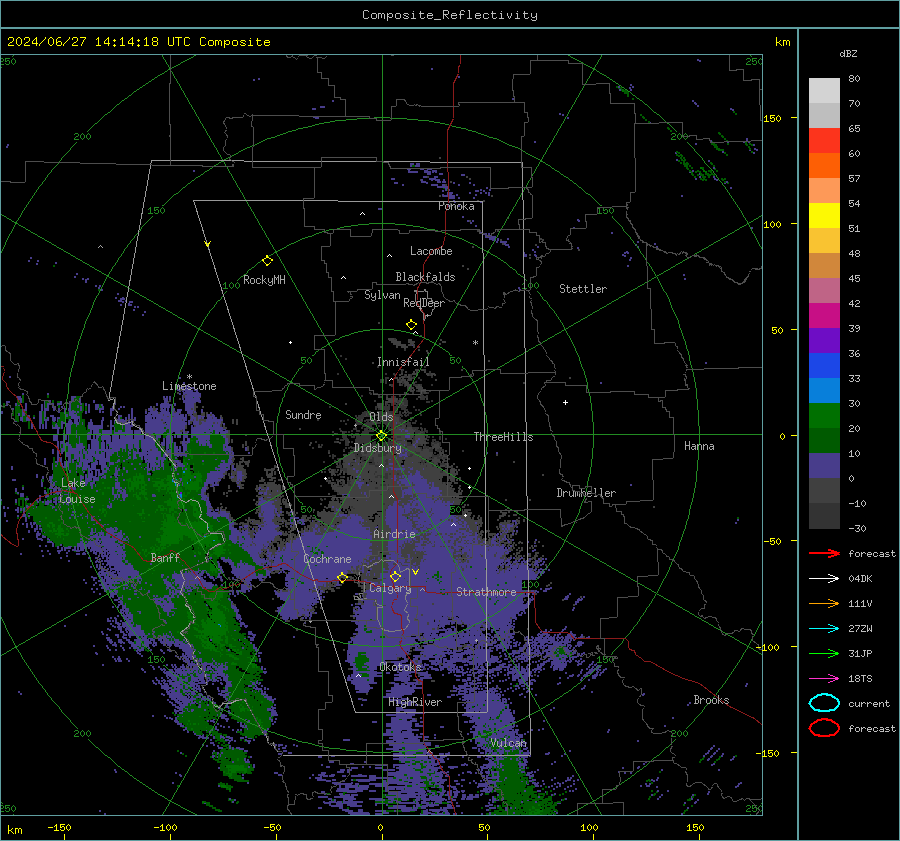Click the Blackfalds label
The width and height of the screenshot is (900, 841).
point(425,277)
